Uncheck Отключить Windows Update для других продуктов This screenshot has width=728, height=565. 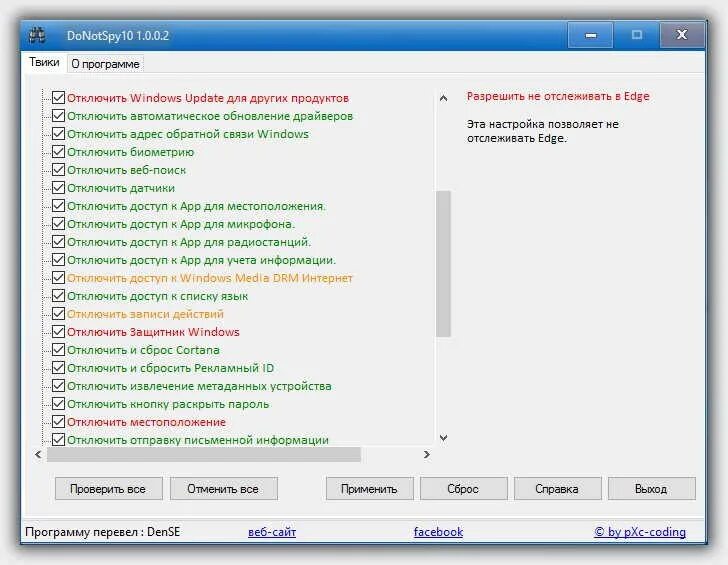coord(58,98)
